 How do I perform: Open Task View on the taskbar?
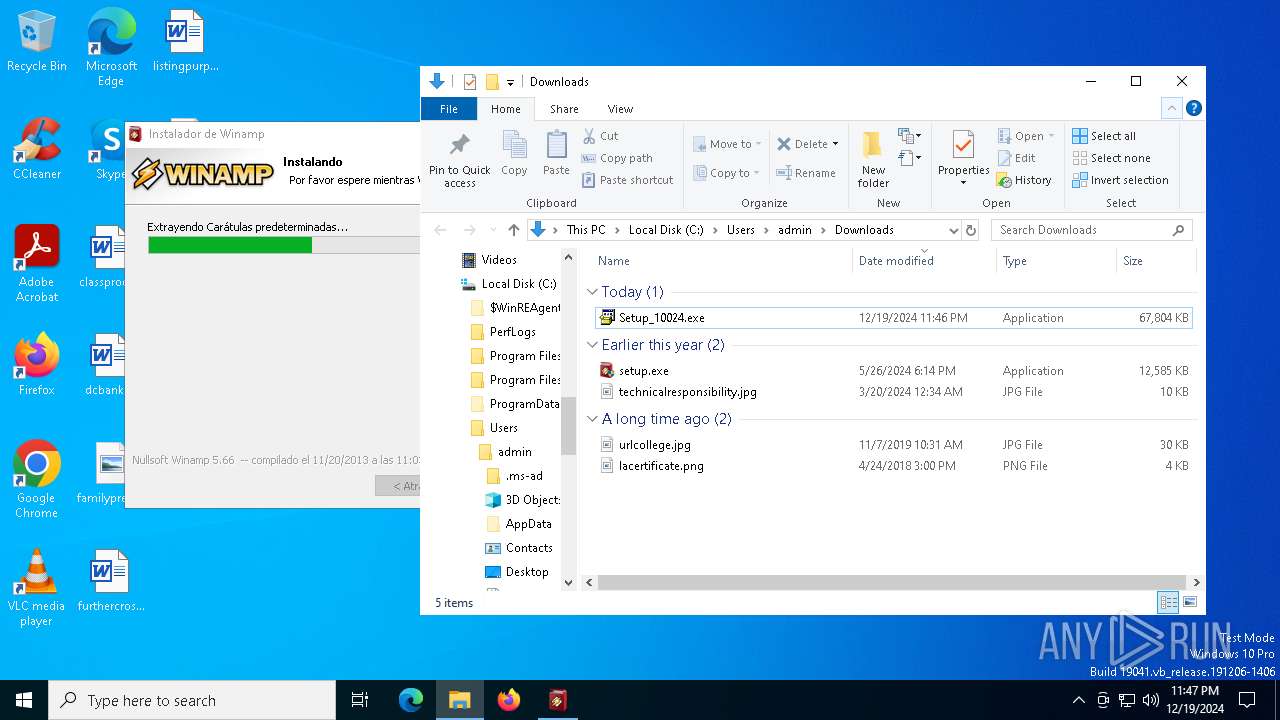(360, 700)
